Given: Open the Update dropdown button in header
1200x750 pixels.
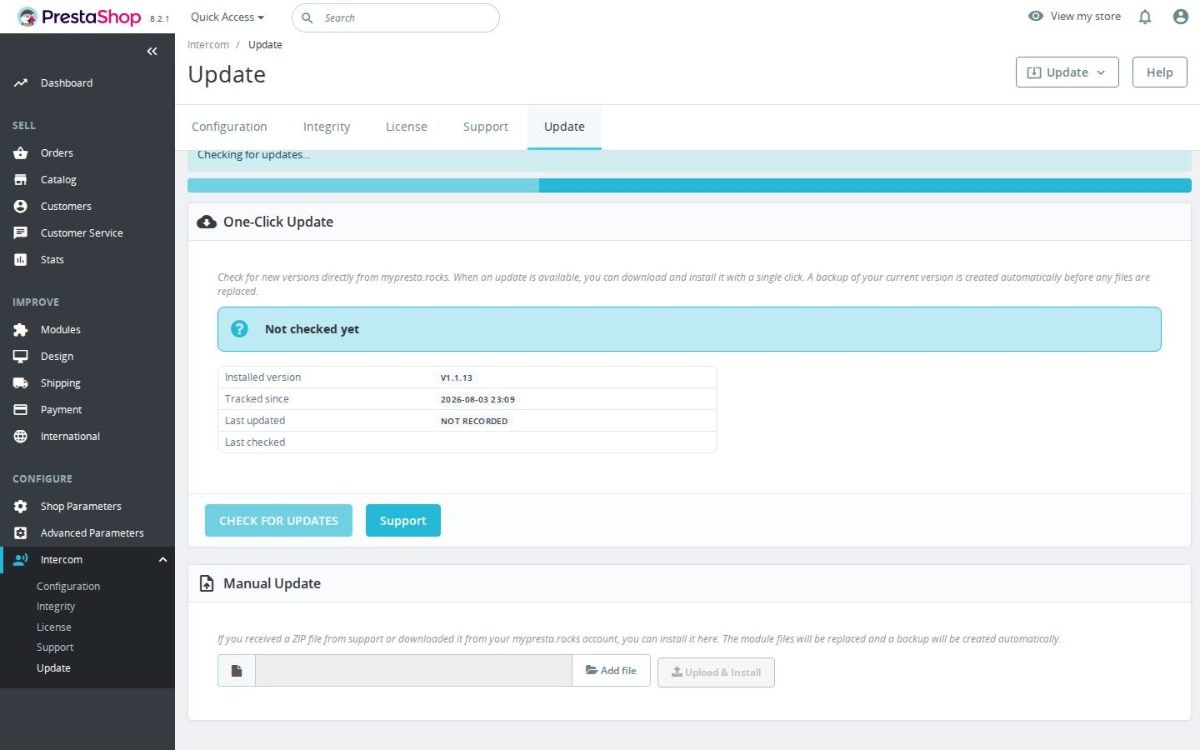Looking at the screenshot, I should pos(1067,72).
